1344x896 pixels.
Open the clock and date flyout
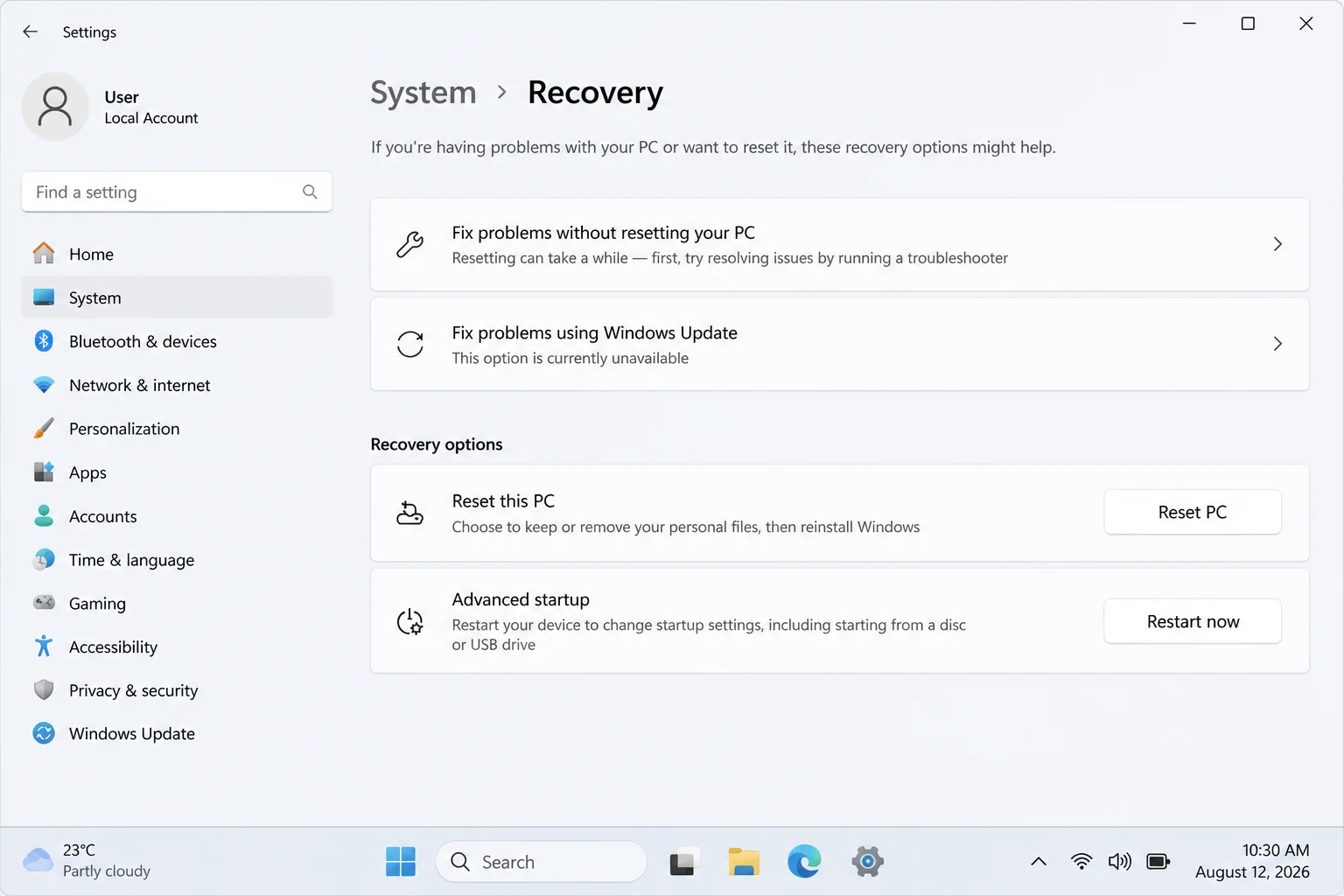pyautogui.click(x=1252, y=861)
